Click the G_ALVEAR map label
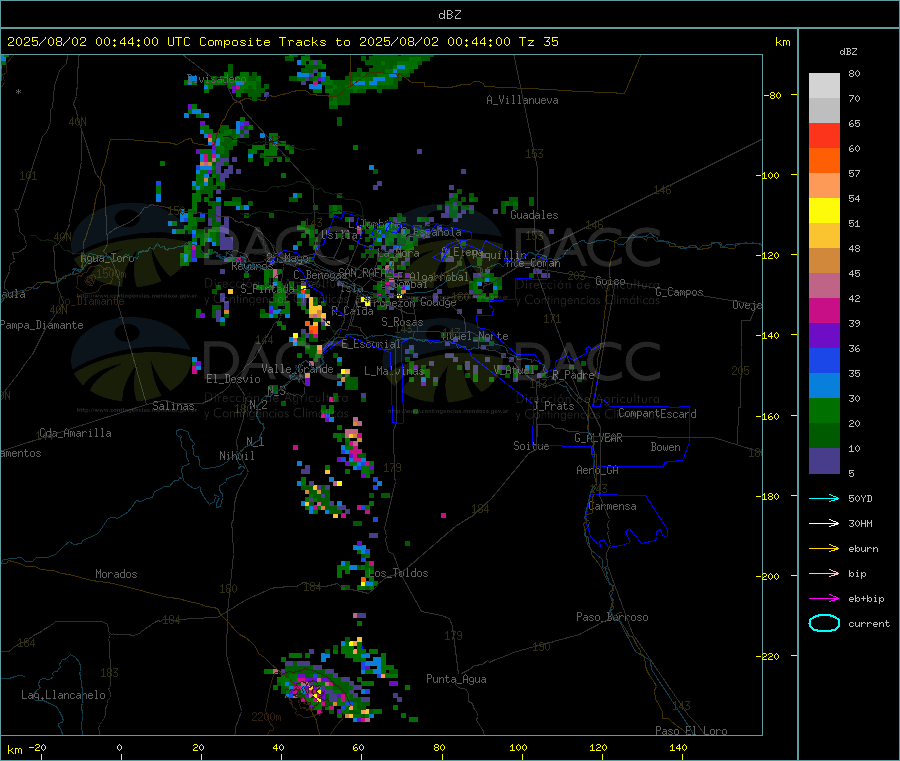 pyautogui.click(x=598, y=438)
